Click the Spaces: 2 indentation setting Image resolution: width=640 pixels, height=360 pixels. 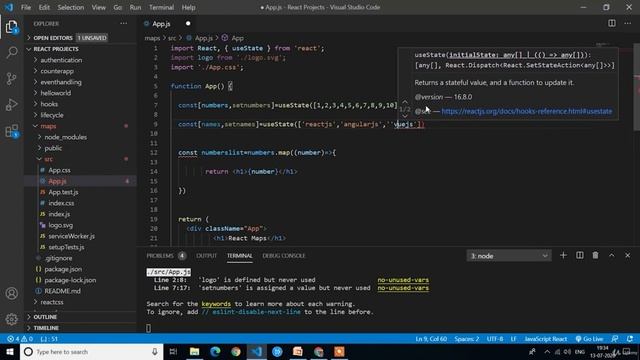point(466,339)
